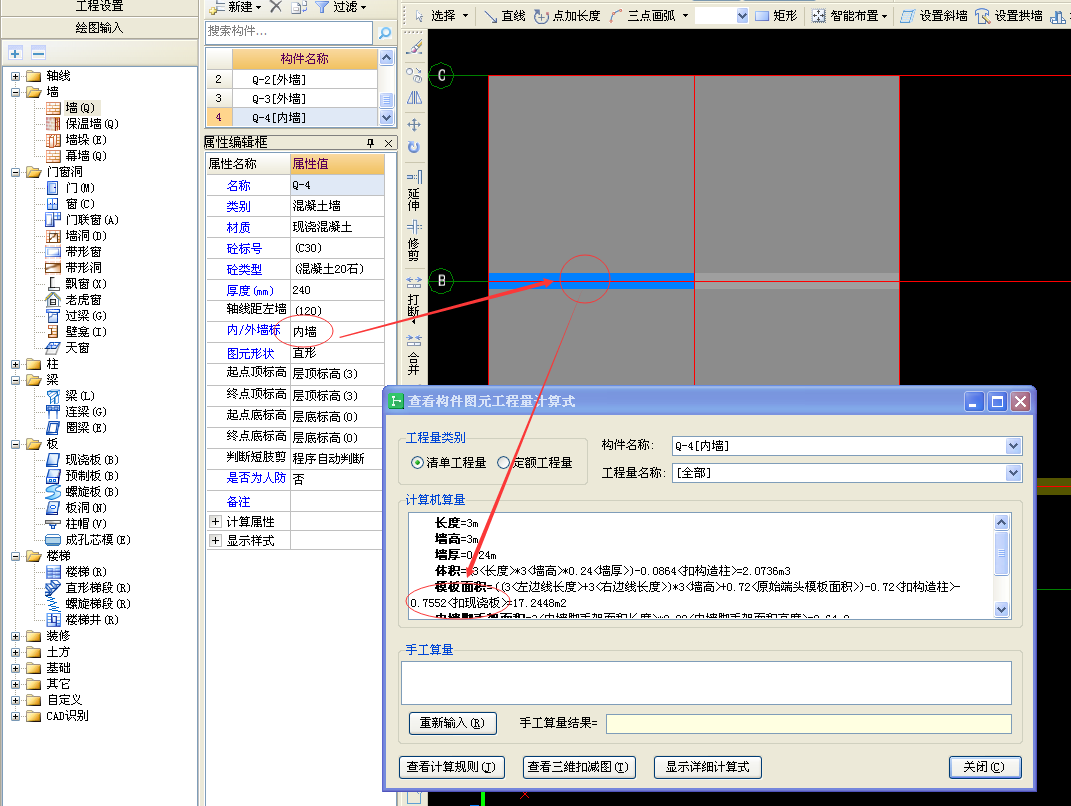Select the 墙(Q) wall component in the tree
This screenshot has width=1071, height=806.
click(80, 108)
